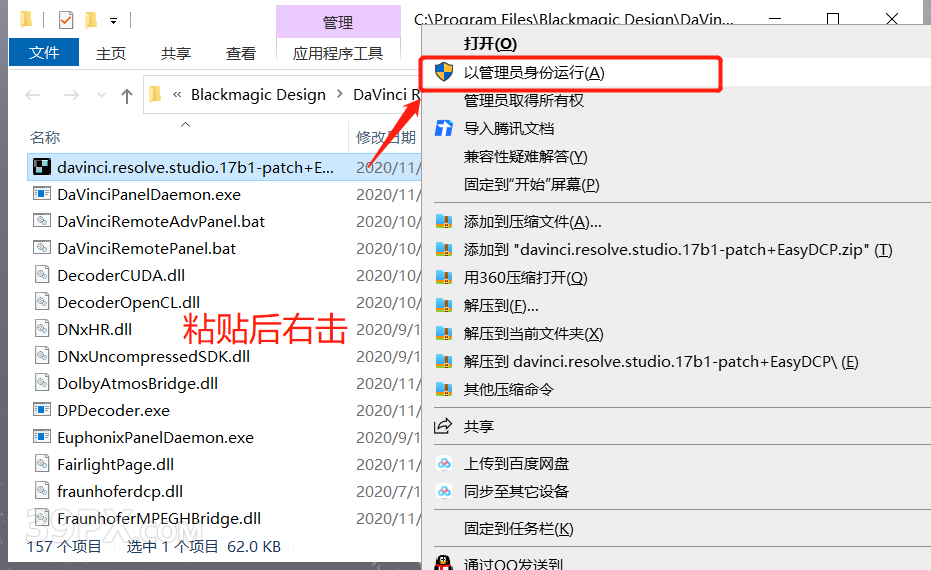Choose 同步至其它设备
This screenshot has width=931, height=570.
[x=676, y=492]
